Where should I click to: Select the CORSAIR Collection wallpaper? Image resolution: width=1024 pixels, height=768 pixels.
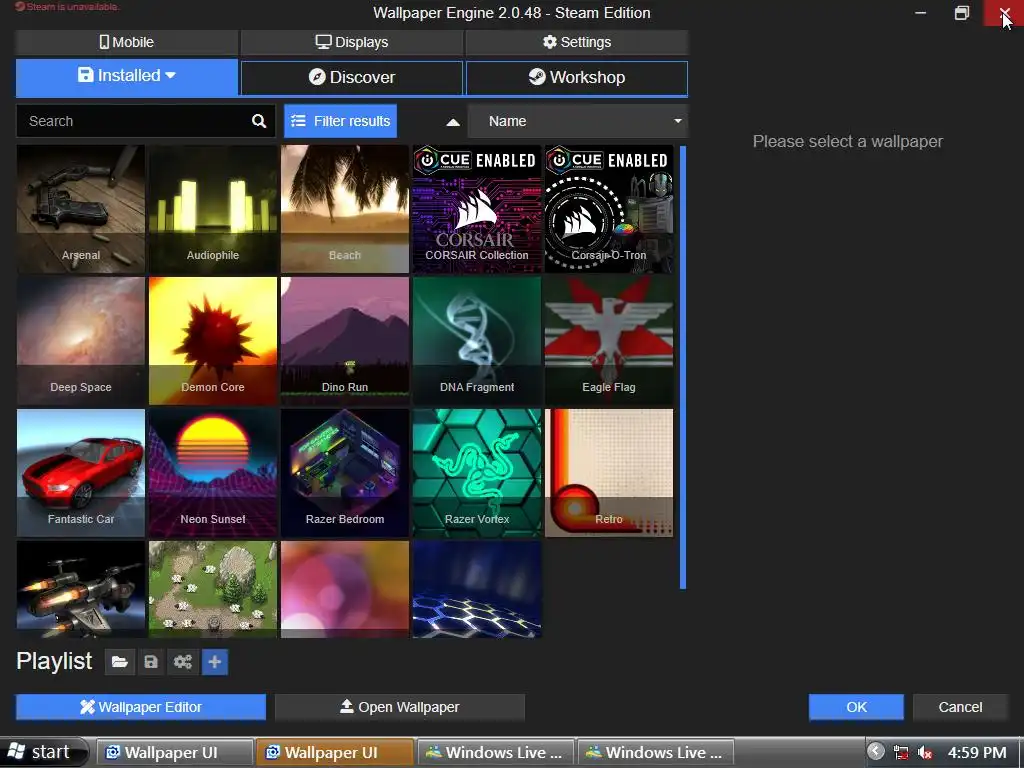coord(477,209)
